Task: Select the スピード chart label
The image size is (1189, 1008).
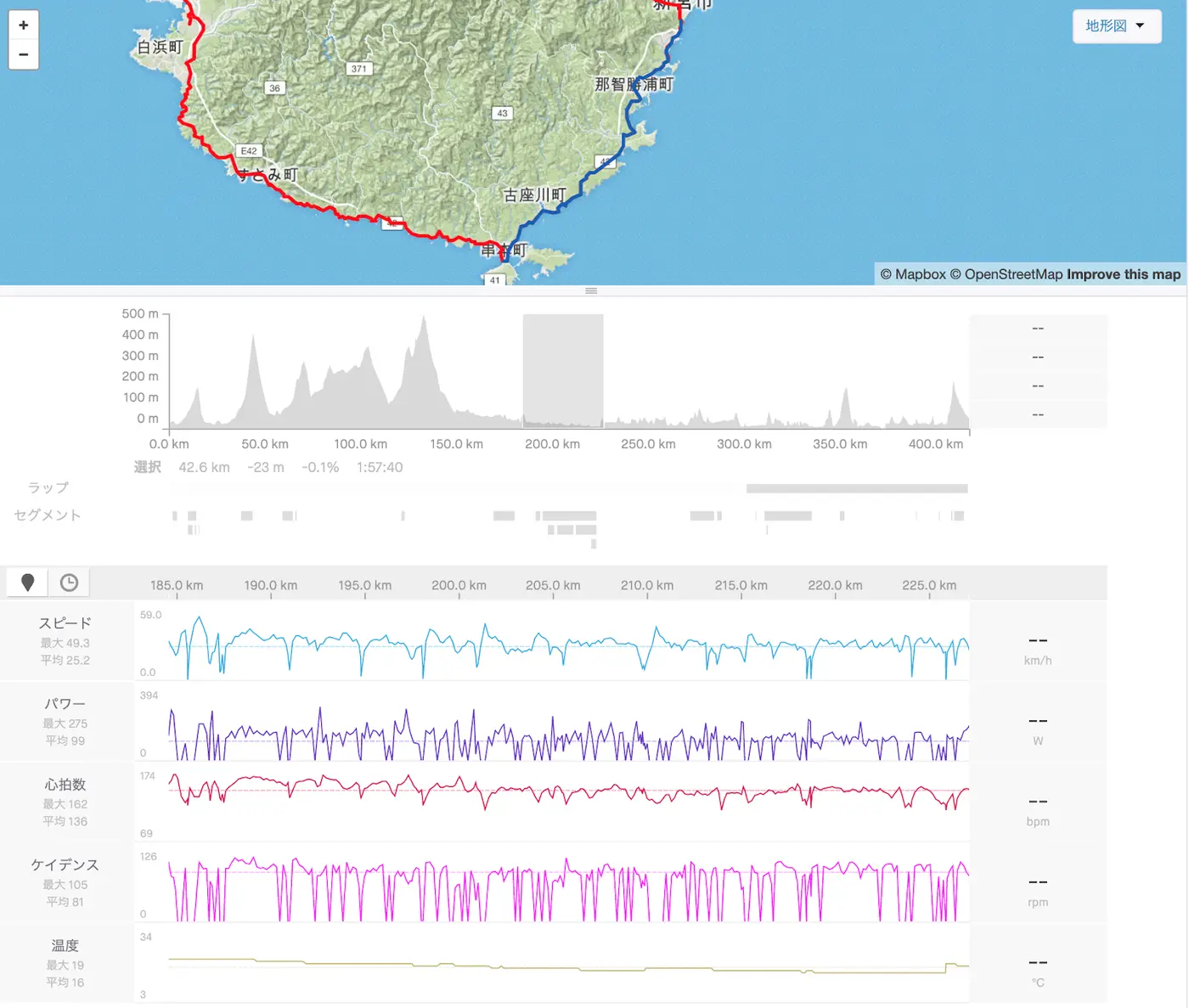Action: 65,623
